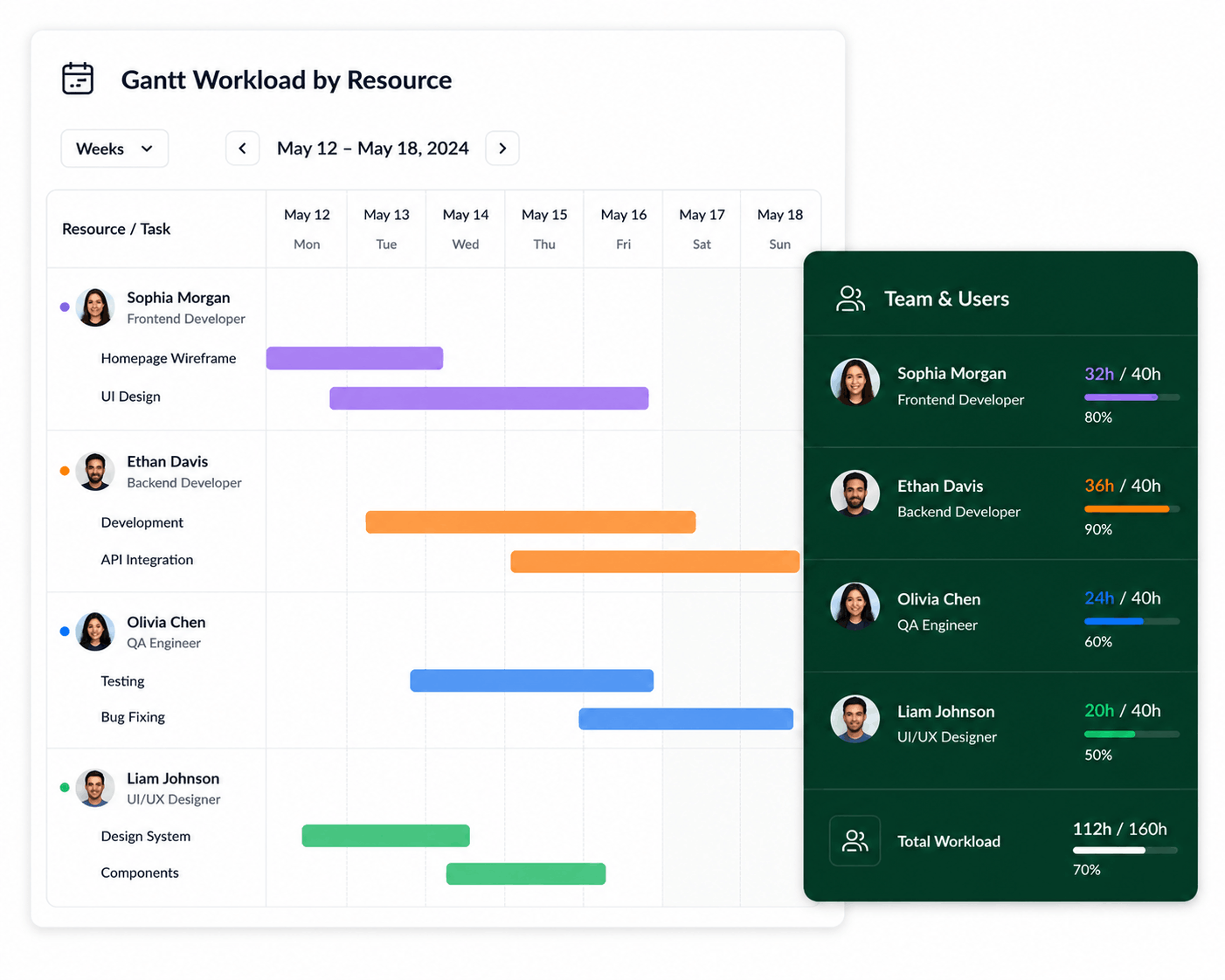The height and width of the screenshot is (980, 1225).
Task: Click the Components task label
Action: click(140, 873)
